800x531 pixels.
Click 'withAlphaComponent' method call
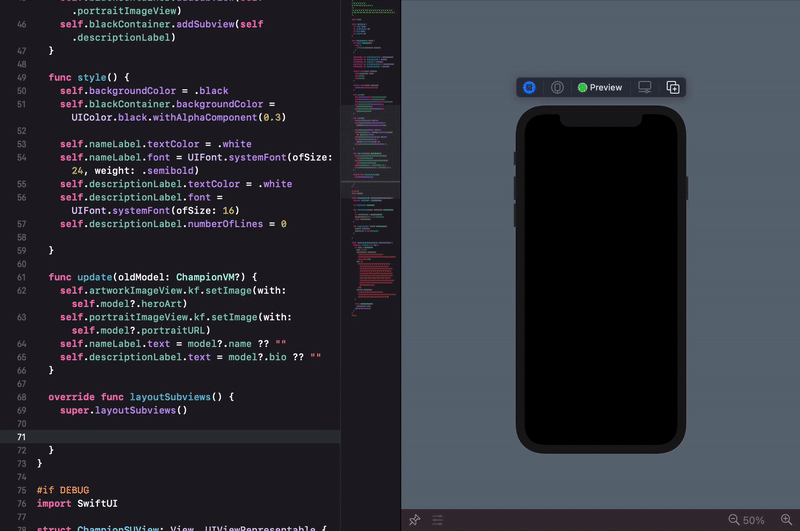click(x=205, y=117)
